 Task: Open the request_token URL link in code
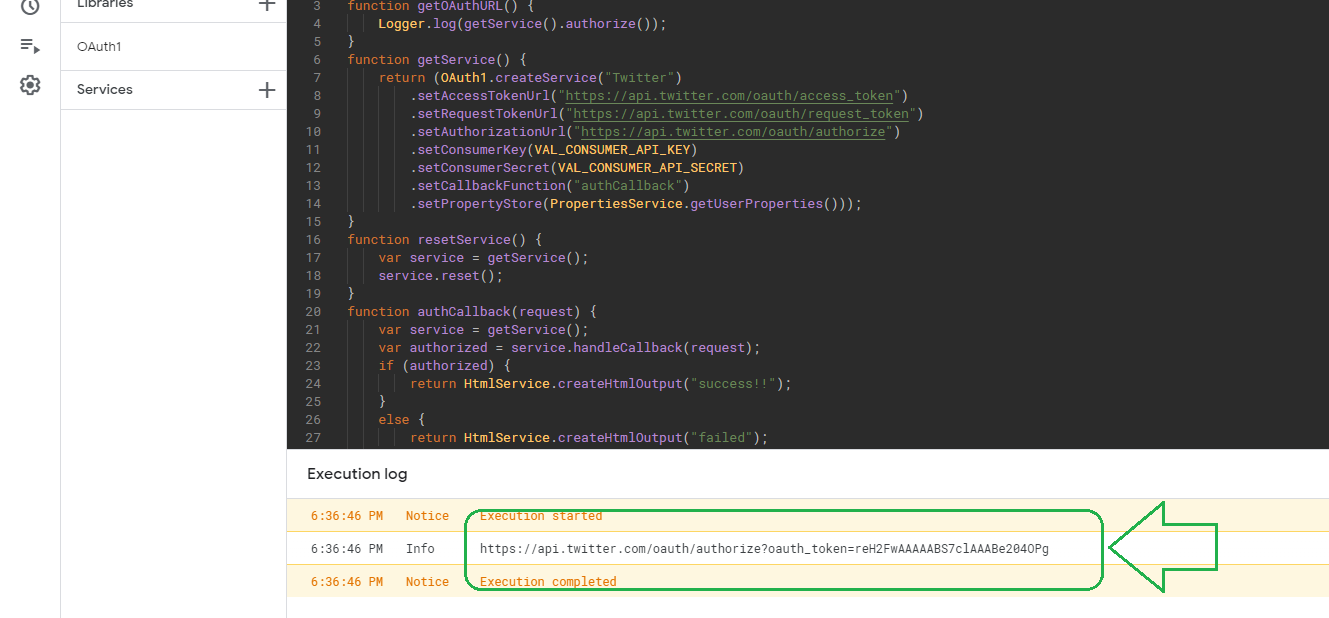tap(741, 114)
